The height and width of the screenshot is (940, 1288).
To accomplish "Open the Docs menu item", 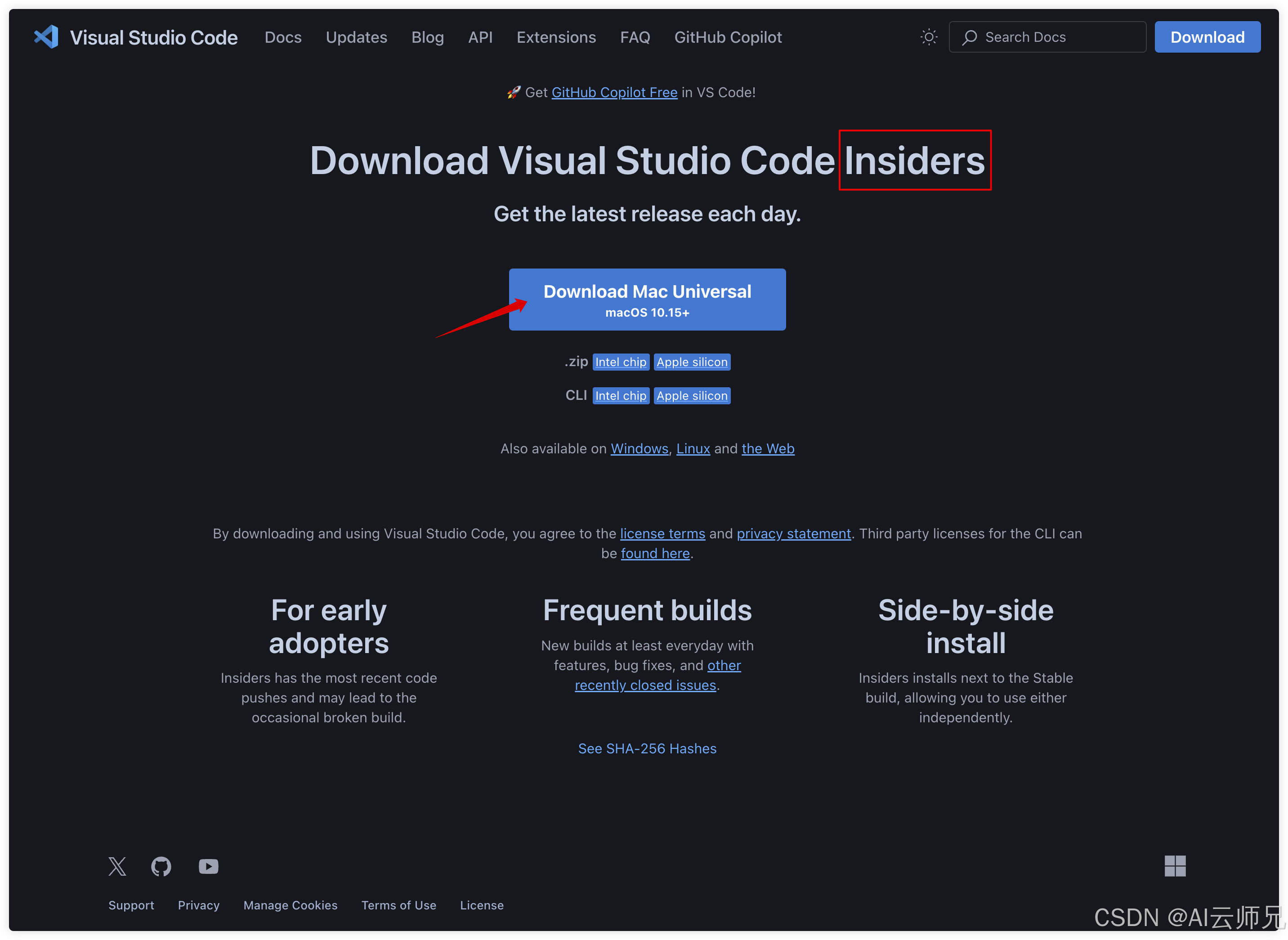I will tap(283, 37).
